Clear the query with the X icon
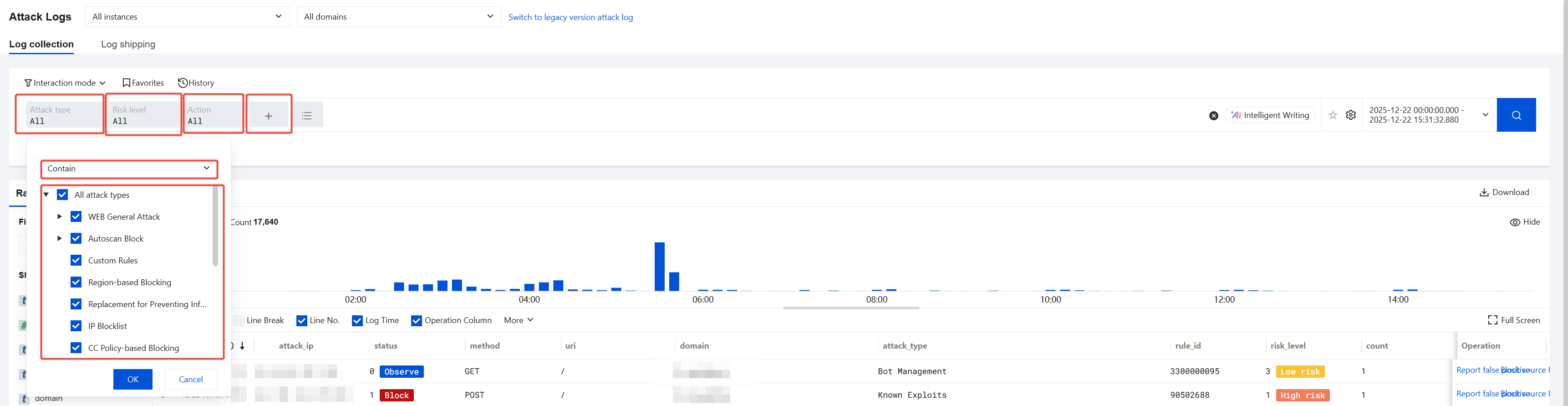 (x=1214, y=116)
